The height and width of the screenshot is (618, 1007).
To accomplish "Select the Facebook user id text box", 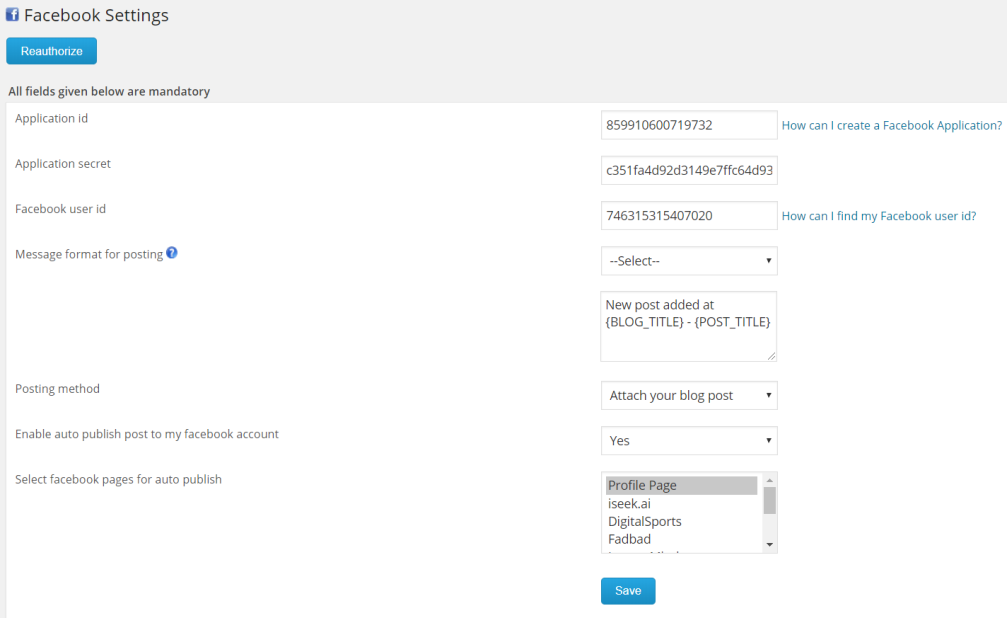I will (x=688, y=215).
